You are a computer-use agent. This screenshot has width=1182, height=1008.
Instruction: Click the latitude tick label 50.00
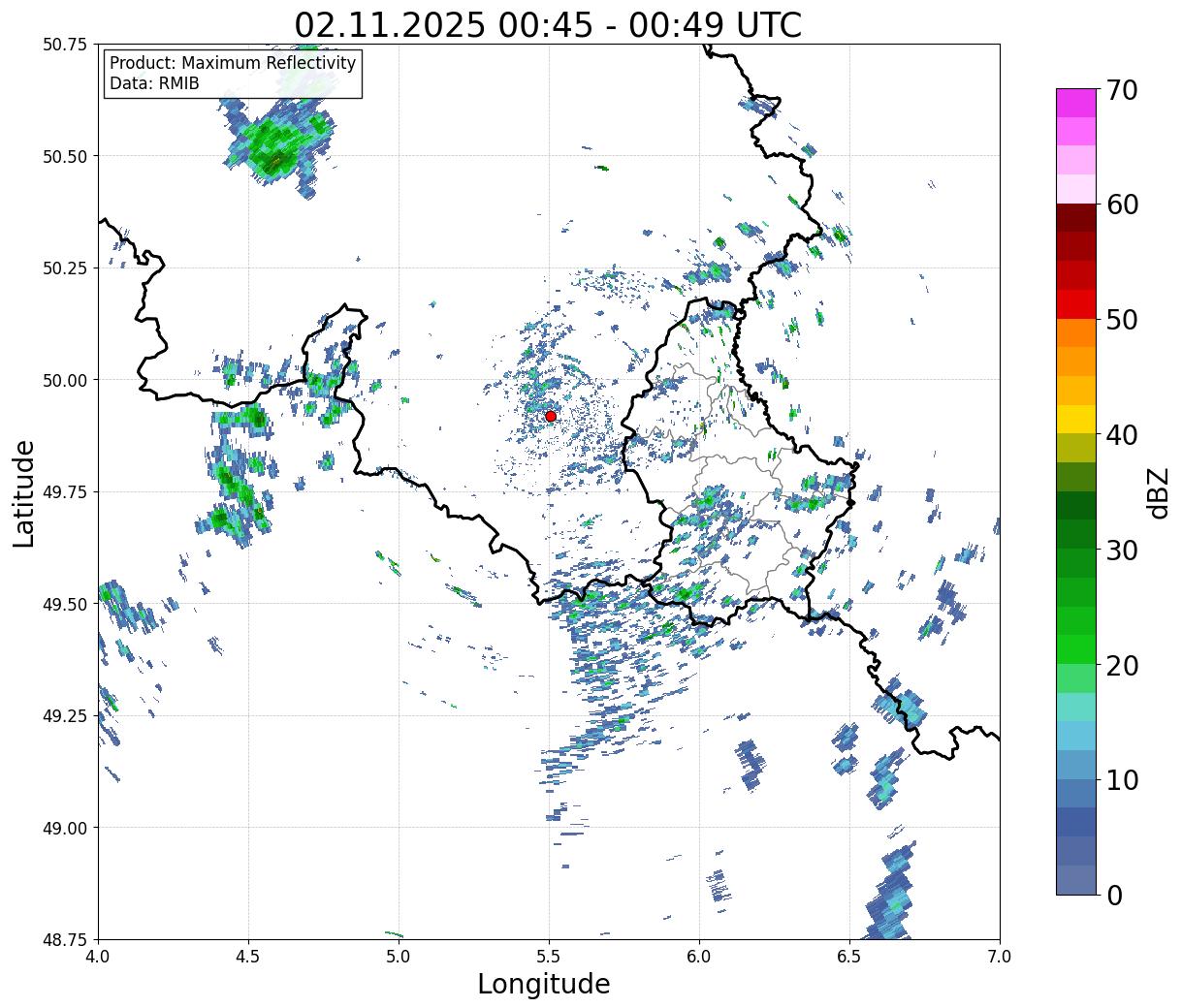tap(65, 380)
